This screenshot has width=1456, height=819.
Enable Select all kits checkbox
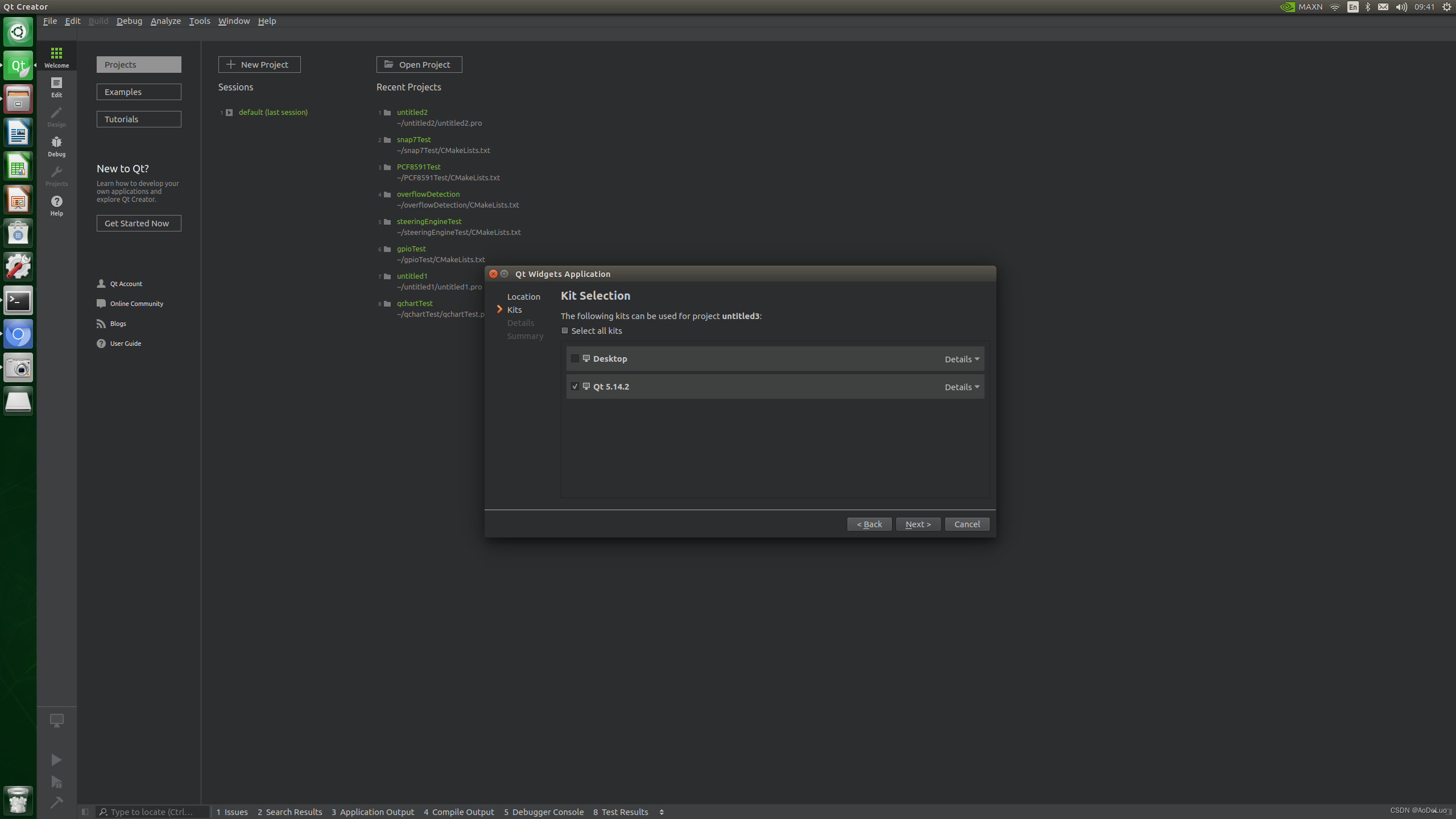[x=564, y=330]
